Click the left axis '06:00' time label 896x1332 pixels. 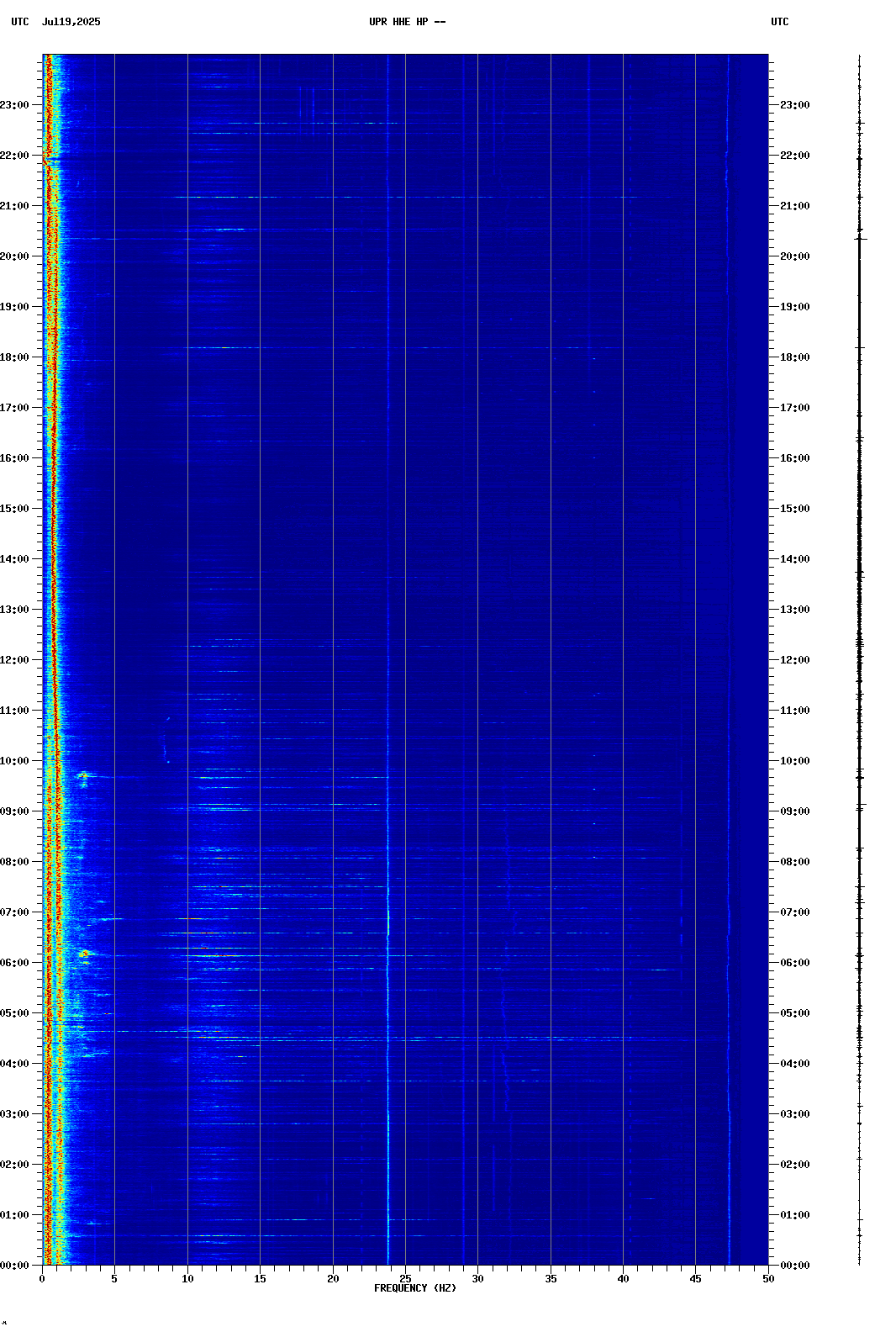tap(14, 963)
